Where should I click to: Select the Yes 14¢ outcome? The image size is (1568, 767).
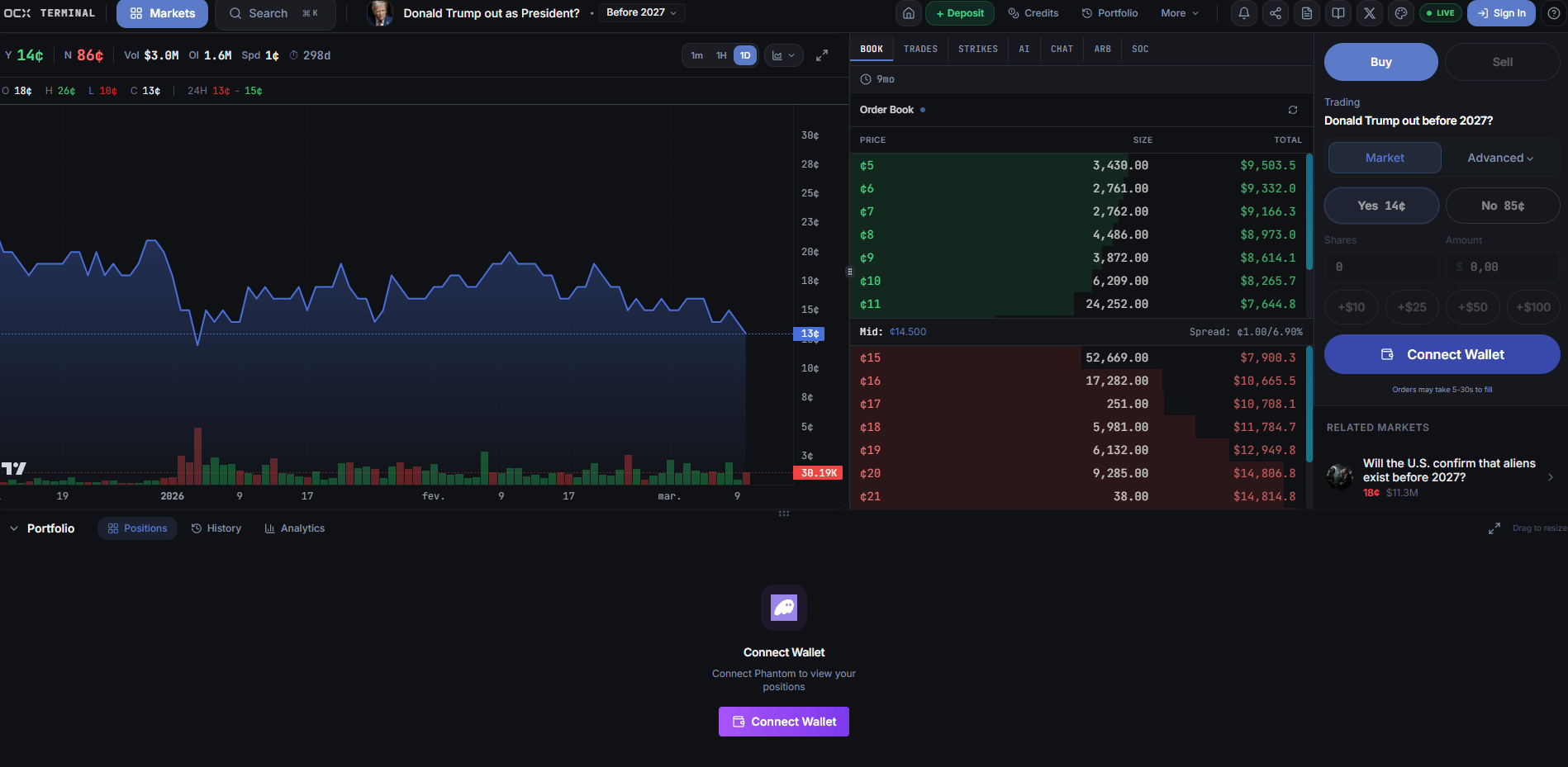(x=1381, y=206)
